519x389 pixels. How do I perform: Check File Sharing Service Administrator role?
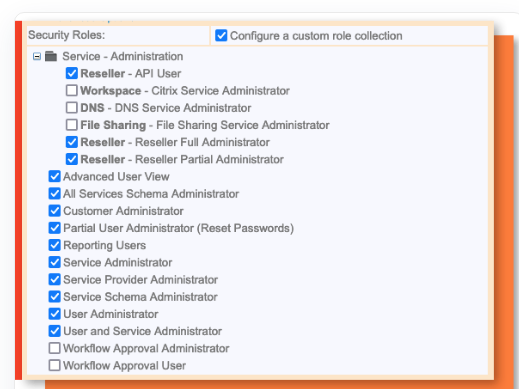[x=72, y=125]
